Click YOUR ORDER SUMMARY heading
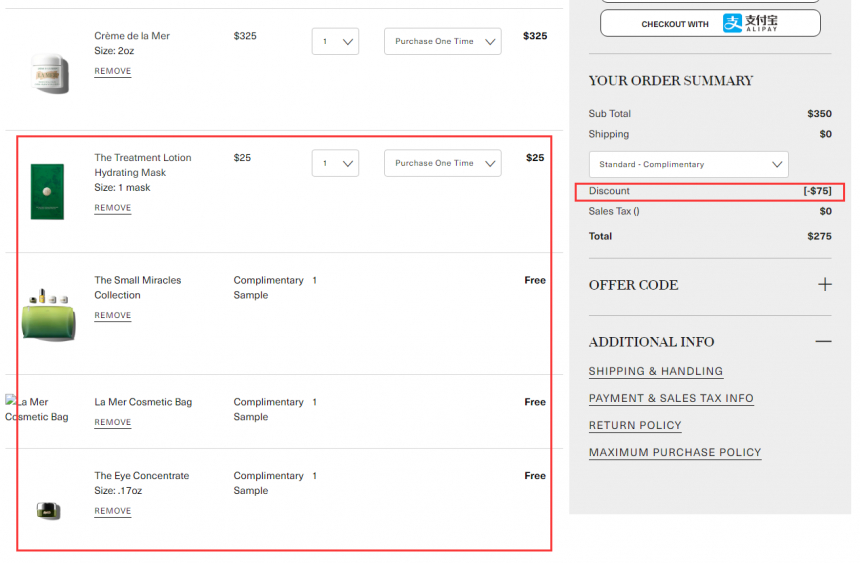860x563 pixels. coord(671,81)
